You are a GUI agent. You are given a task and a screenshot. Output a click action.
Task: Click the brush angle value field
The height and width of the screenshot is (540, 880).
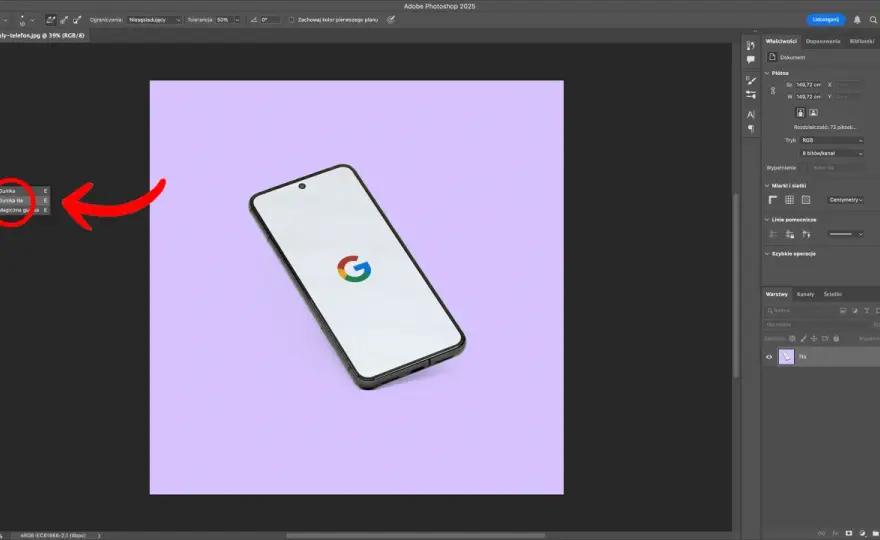tap(269, 20)
